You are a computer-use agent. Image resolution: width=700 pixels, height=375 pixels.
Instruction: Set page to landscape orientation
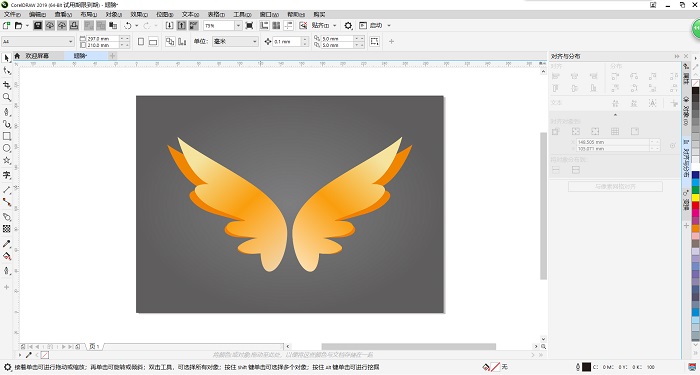(x=153, y=42)
